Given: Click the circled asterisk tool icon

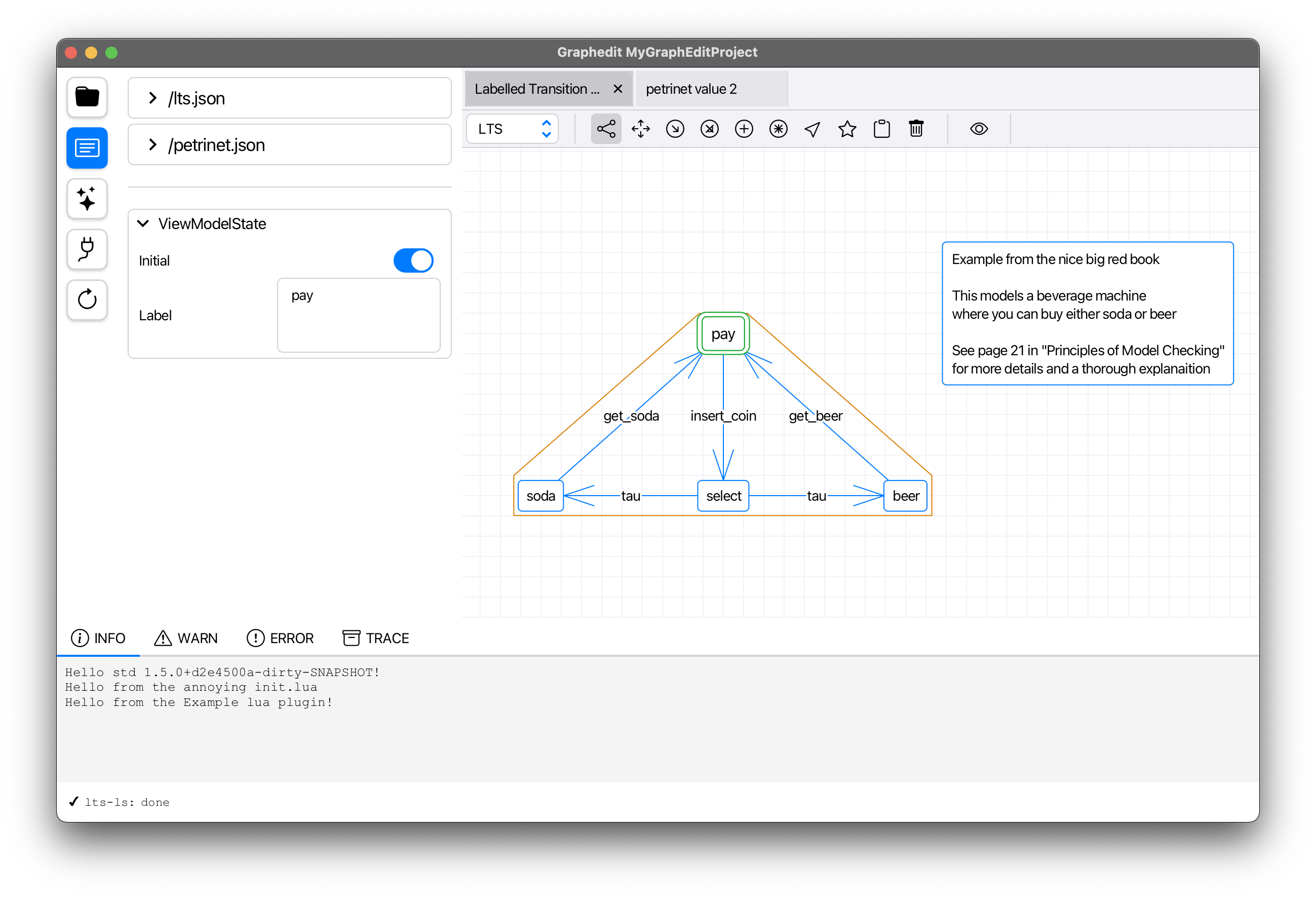Looking at the screenshot, I should click(778, 129).
